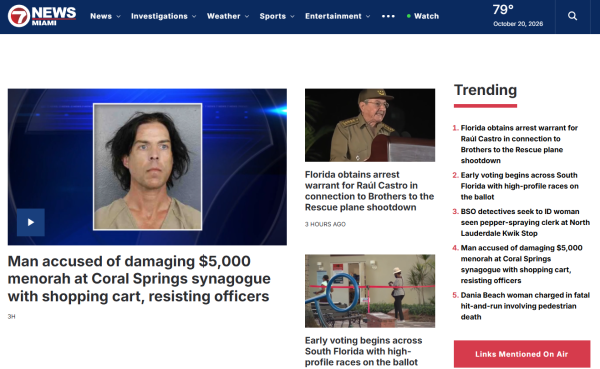Open the Entertainment menu item

pyautogui.click(x=333, y=16)
